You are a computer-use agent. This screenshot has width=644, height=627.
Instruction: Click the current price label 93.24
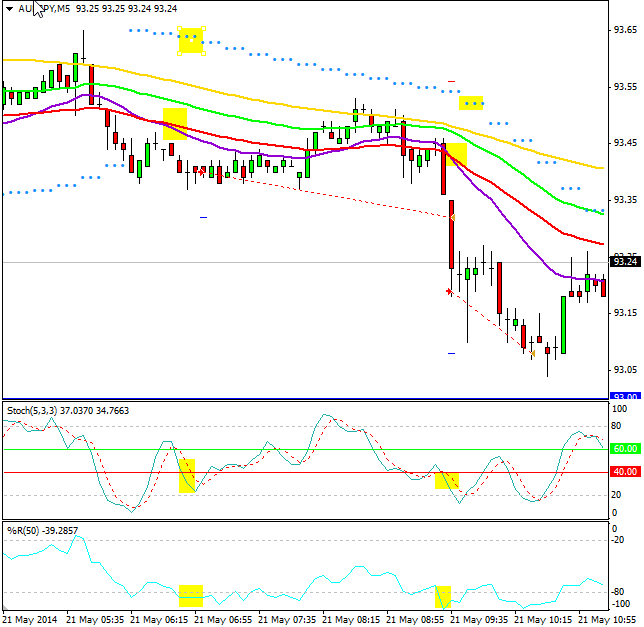[625, 262]
